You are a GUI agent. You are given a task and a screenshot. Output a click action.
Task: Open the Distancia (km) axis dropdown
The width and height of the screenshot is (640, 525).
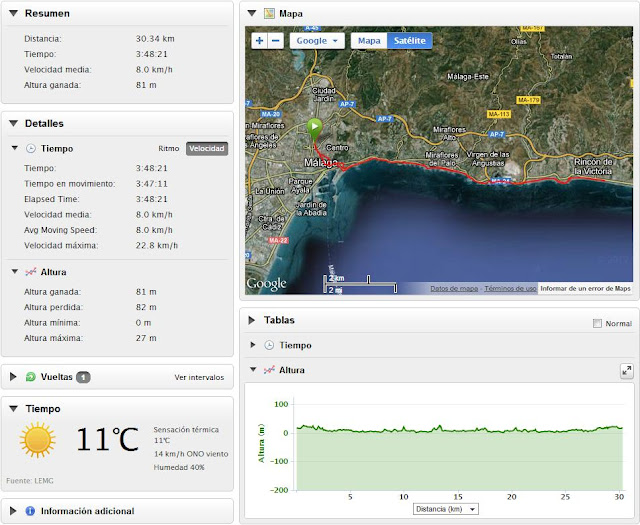tap(446, 509)
